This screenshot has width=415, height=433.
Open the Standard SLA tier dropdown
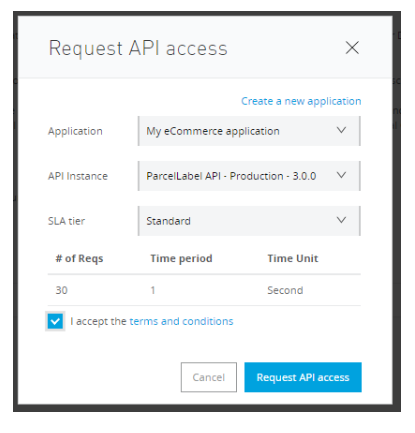pos(249,221)
